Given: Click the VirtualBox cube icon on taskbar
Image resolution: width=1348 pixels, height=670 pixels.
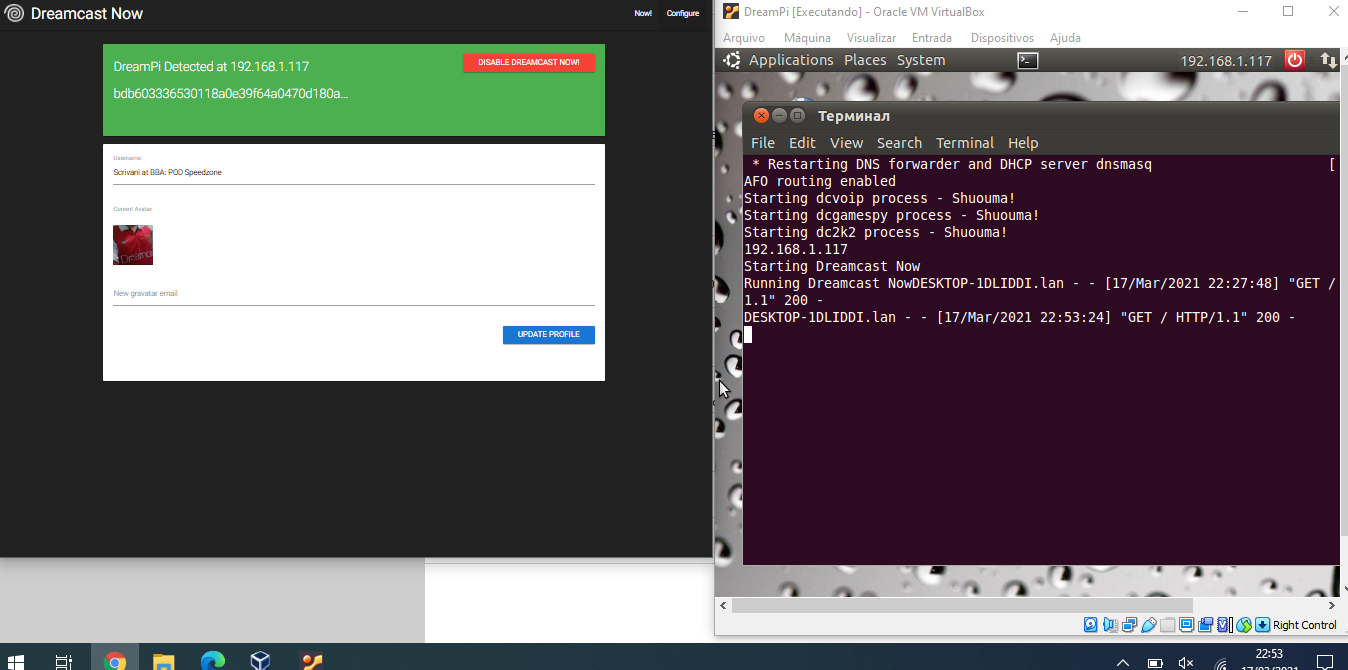Looking at the screenshot, I should 260,662.
